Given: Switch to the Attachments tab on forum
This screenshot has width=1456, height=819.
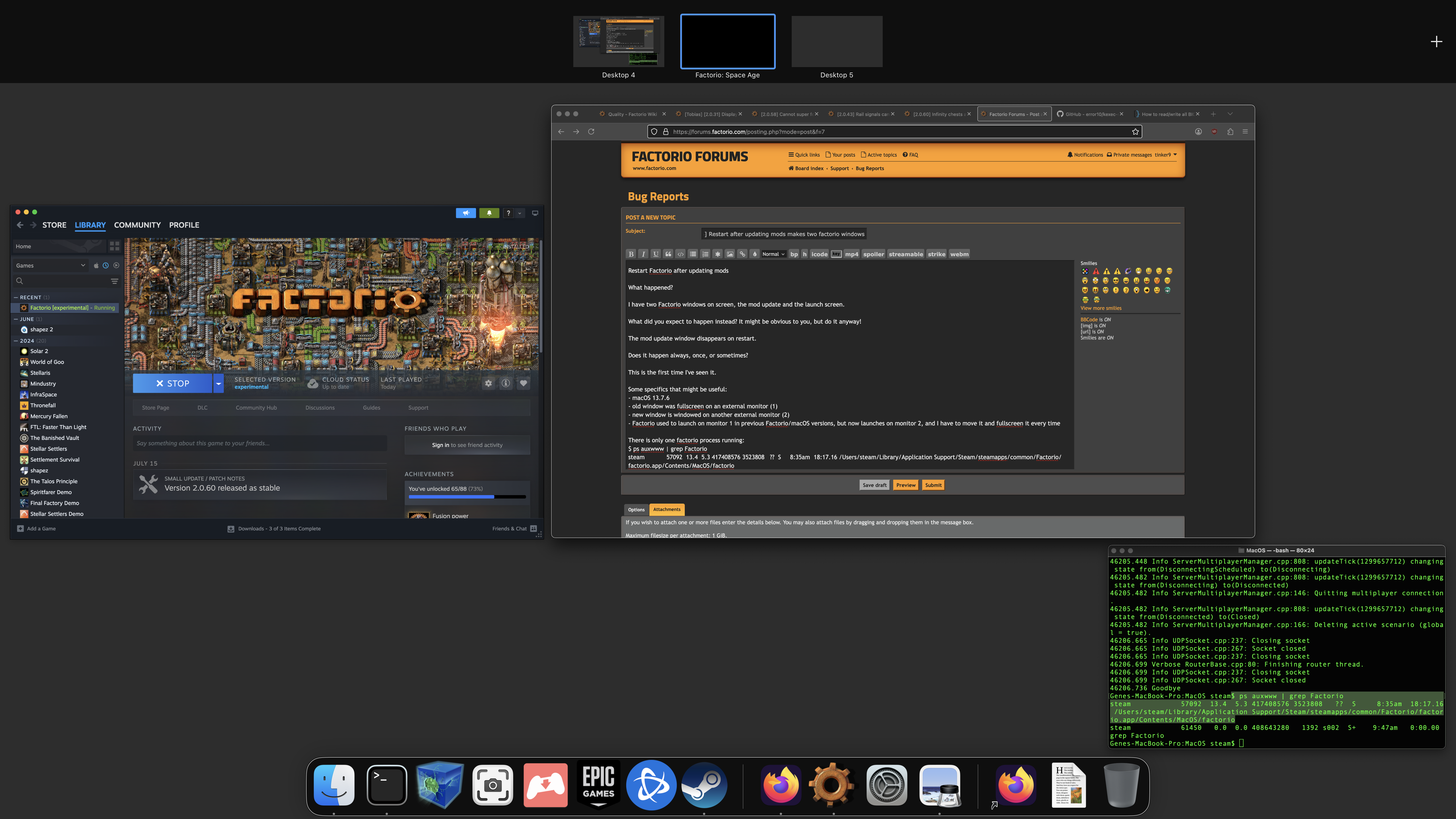Looking at the screenshot, I should click(x=667, y=510).
